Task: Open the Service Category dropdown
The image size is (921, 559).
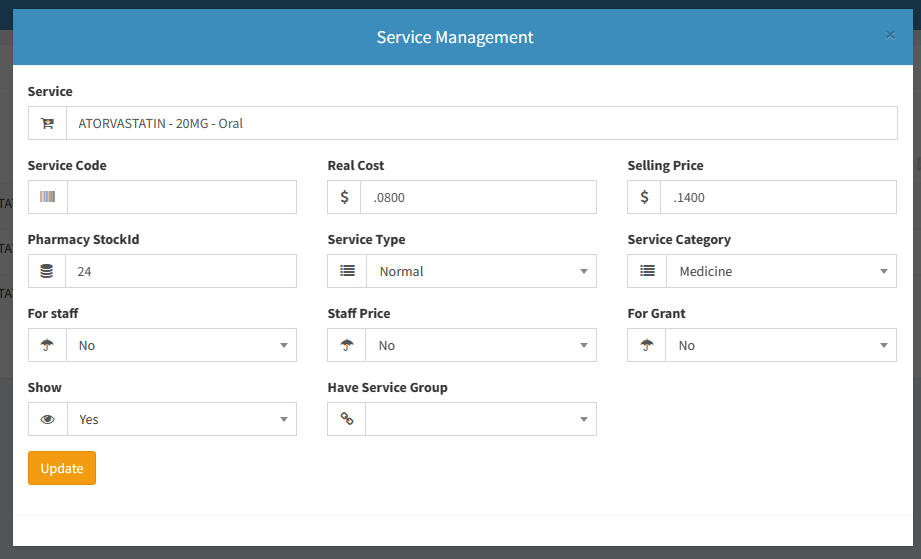Action: [780, 272]
